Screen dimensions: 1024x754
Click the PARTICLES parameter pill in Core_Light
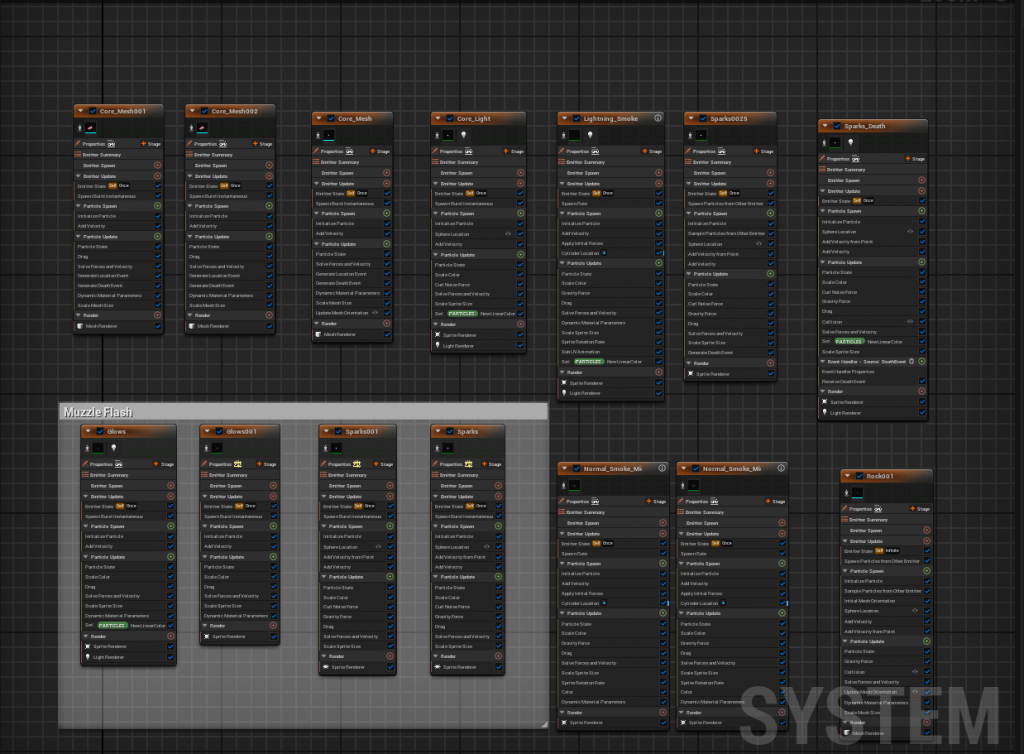point(462,313)
